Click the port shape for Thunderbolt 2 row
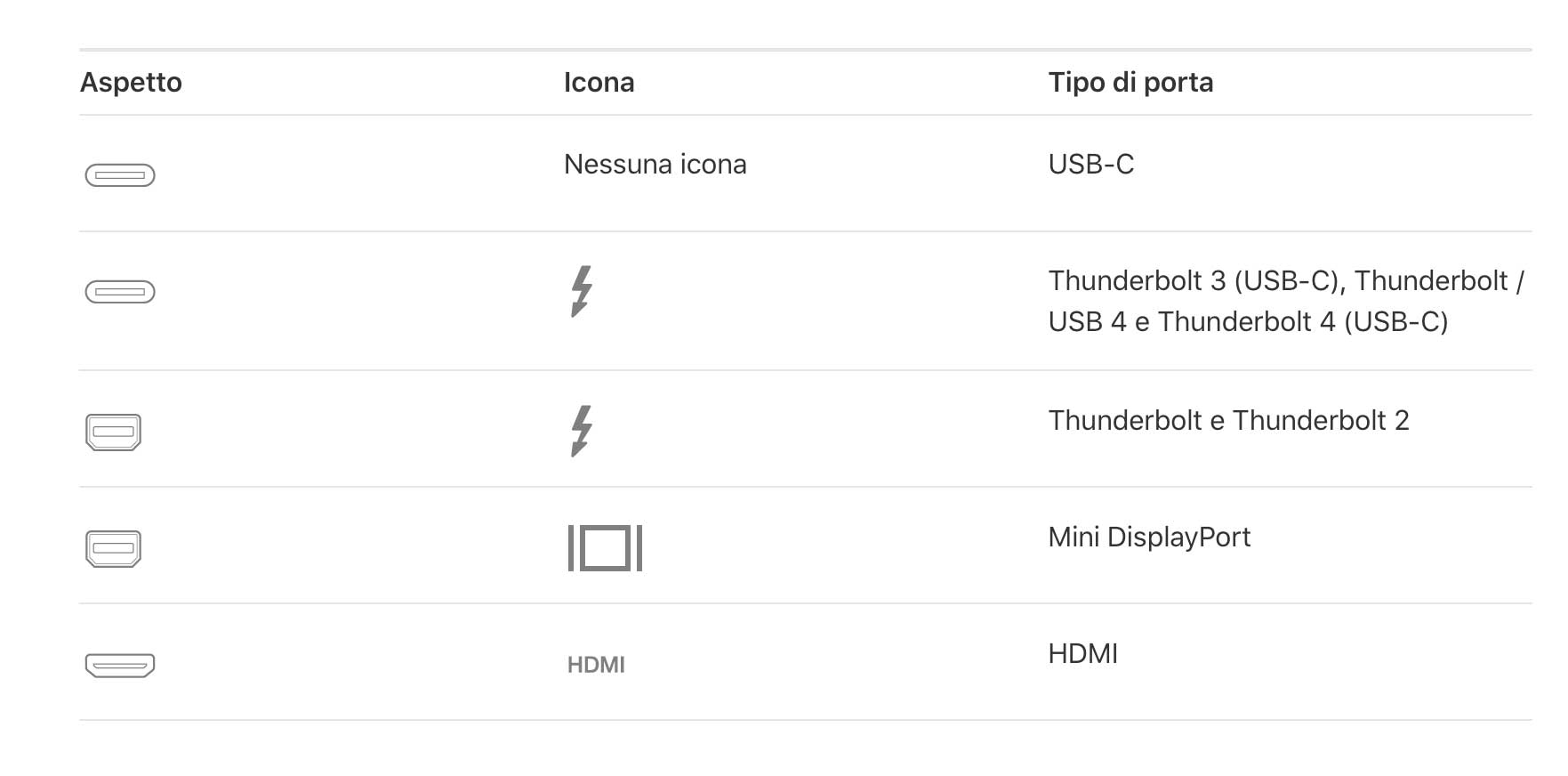Viewport: 1568px width, 776px height. tap(113, 432)
